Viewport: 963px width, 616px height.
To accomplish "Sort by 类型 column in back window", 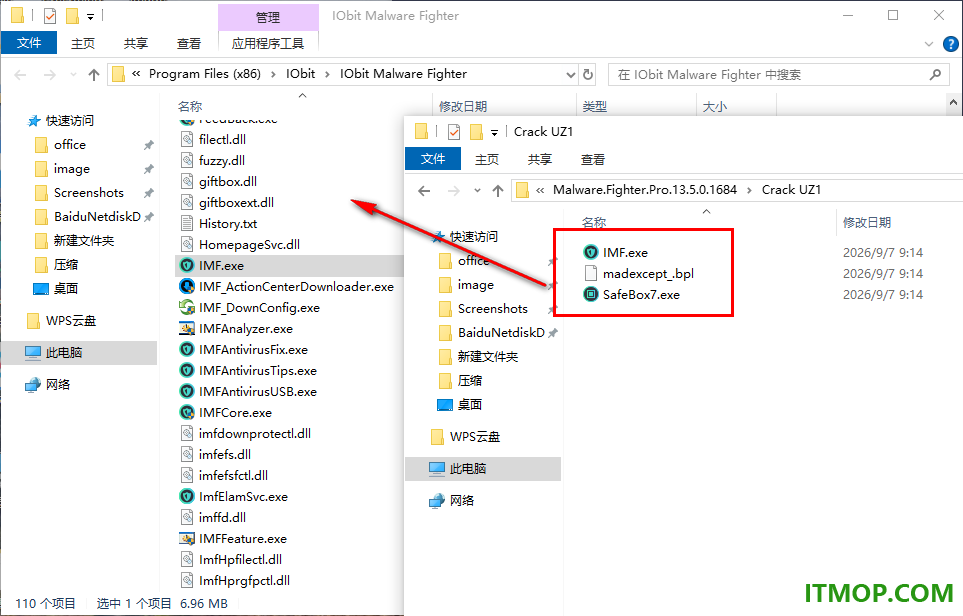I will pos(595,107).
